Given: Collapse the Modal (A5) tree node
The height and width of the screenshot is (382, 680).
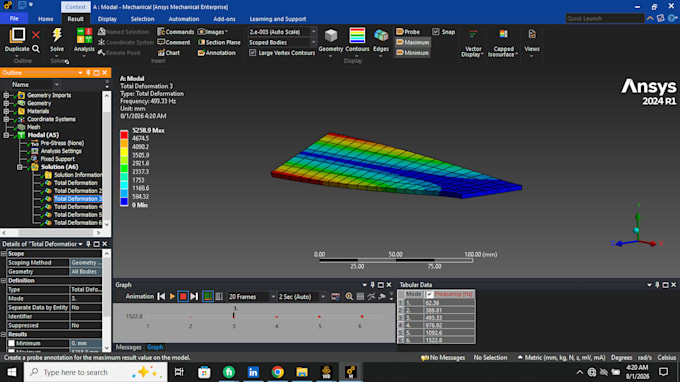Looking at the screenshot, I should pyautogui.click(x=6, y=135).
